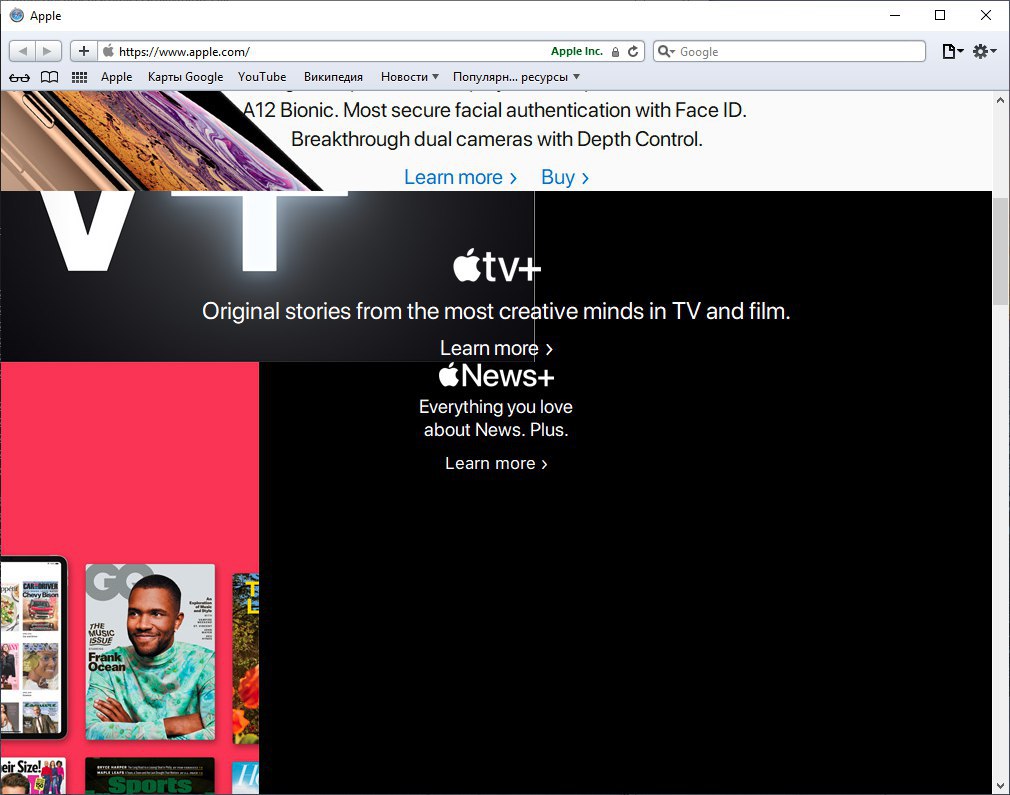The width and height of the screenshot is (1010, 795).
Task: Open Top Sites grid icon
Action: point(79,77)
